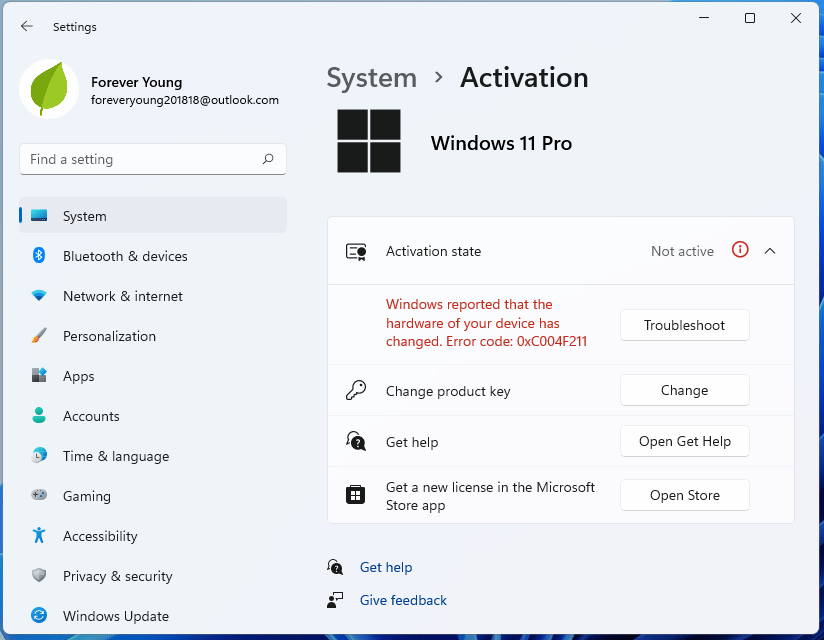This screenshot has height=640, width=824.
Task: Click the Windows 11 Pro edition label
Action: (x=501, y=143)
